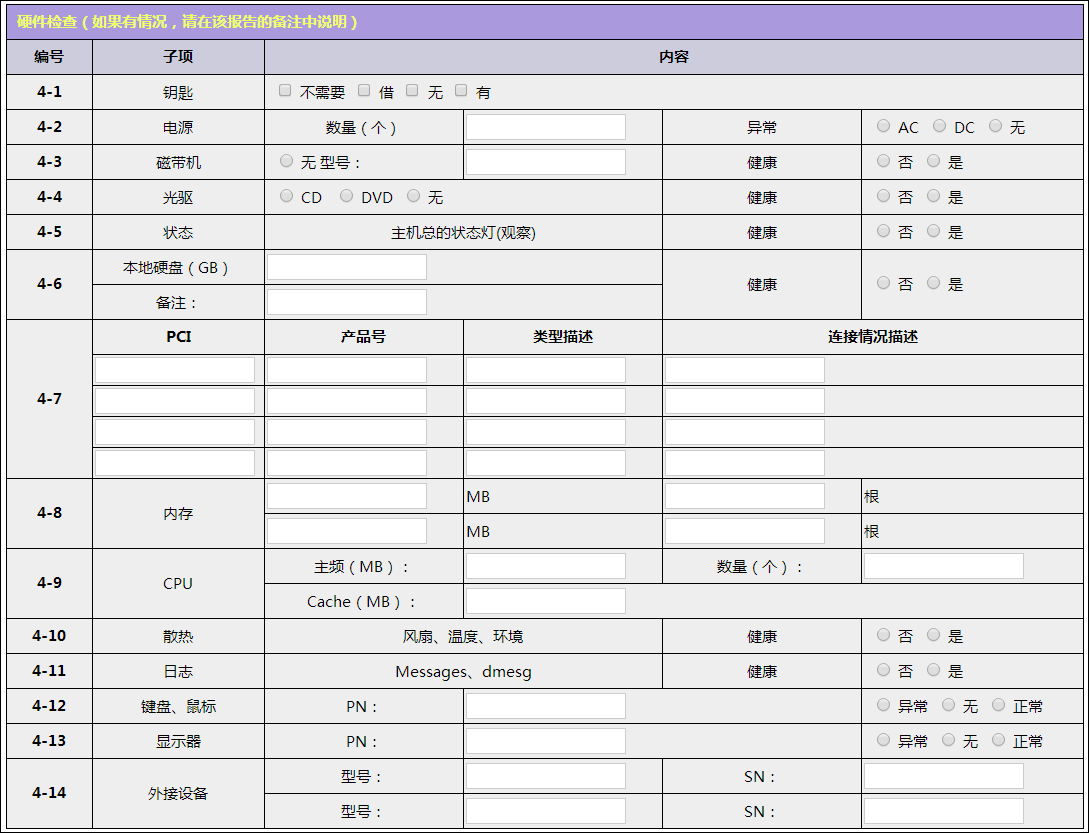The height and width of the screenshot is (833, 1089).
Task: Select 是 for 本地硬盘 健康
Action: (933, 283)
